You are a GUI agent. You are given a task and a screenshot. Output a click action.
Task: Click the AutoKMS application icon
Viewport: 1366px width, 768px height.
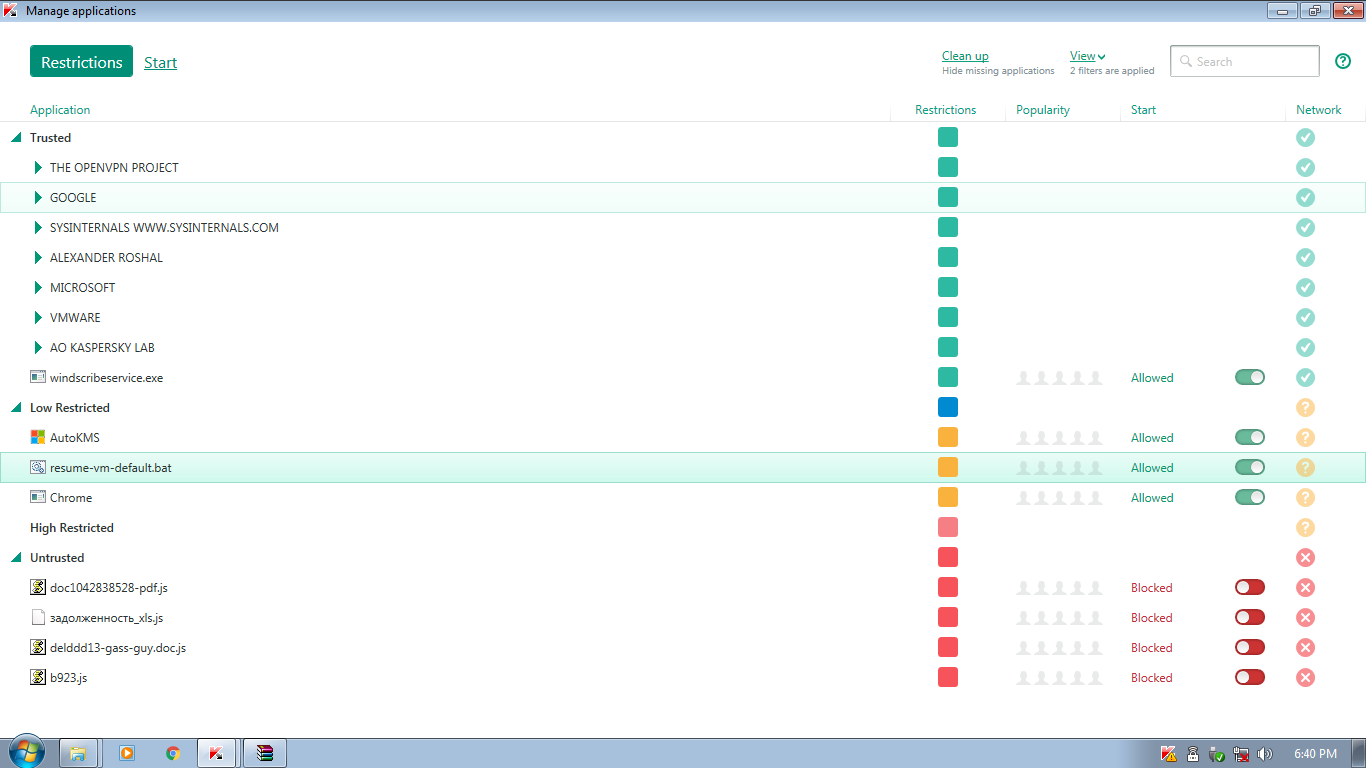click(38, 437)
